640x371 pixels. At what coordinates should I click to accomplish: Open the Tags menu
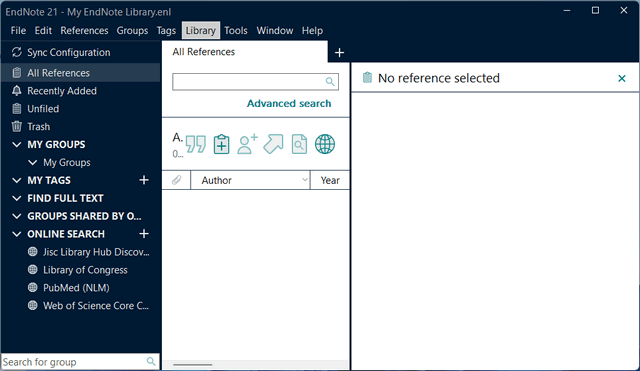coord(166,31)
